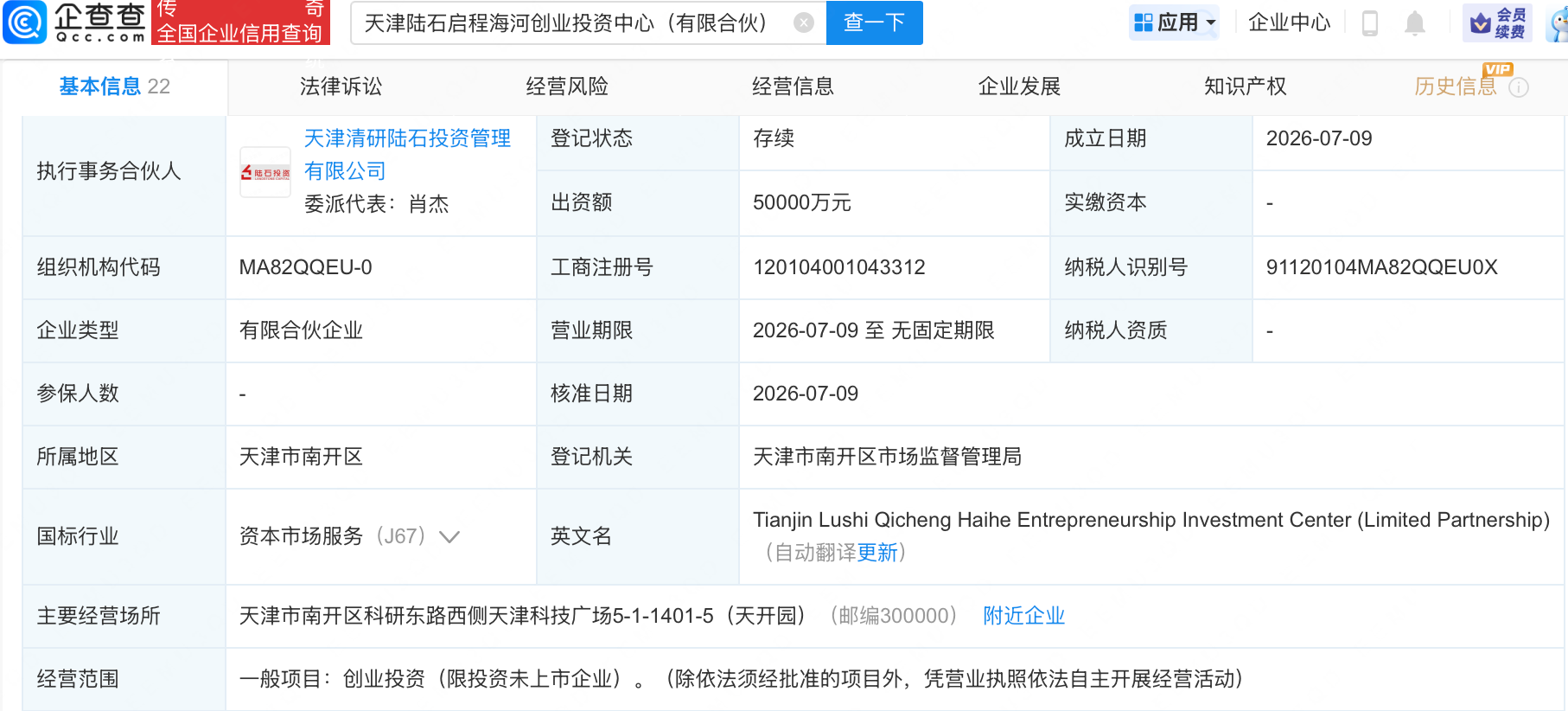The width and height of the screenshot is (1568, 711).
Task: Select the capital amount 50000万元
Action: 802,202
